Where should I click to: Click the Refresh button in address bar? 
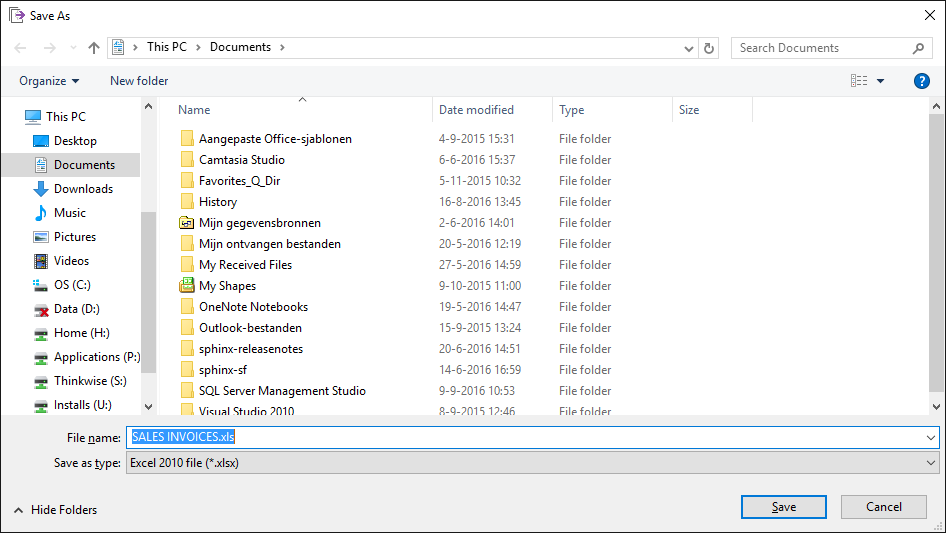(710, 48)
